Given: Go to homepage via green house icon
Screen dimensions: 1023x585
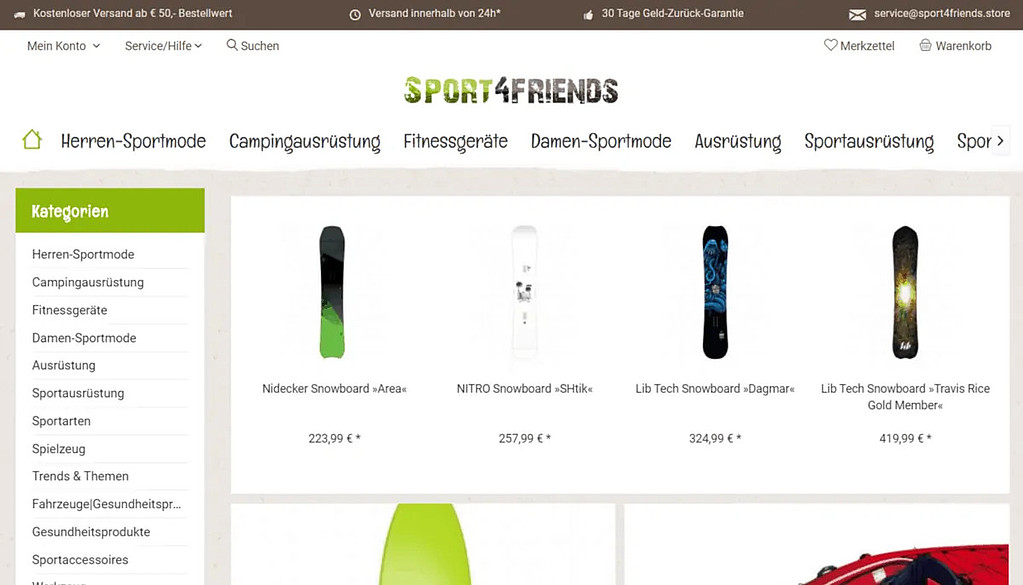Looking at the screenshot, I should coord(32,140).
